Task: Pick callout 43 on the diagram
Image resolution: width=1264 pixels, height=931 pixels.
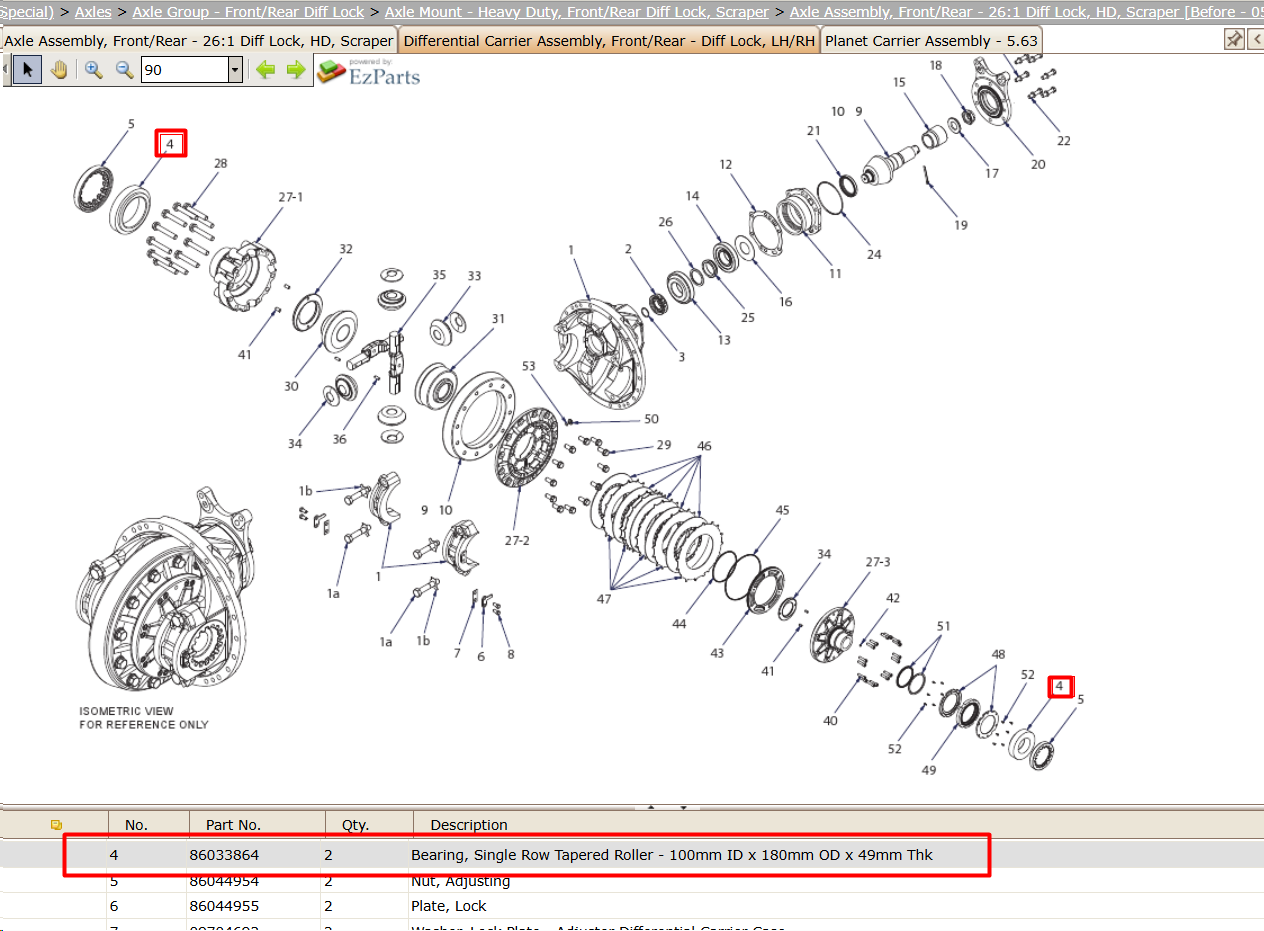Action: pos(717,653)
